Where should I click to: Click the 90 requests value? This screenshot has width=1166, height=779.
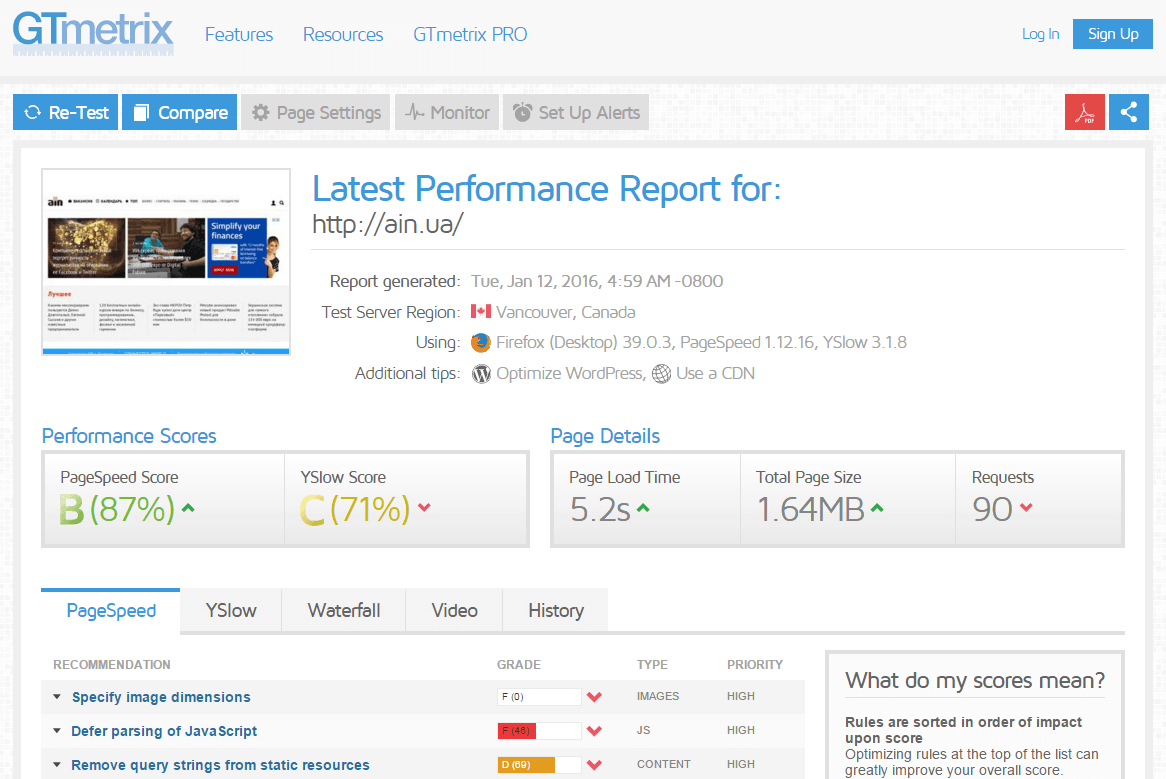(x=993, y=509)
